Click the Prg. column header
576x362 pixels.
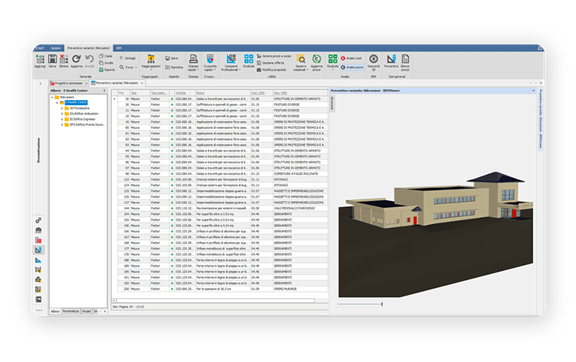(x=123, y=93)
